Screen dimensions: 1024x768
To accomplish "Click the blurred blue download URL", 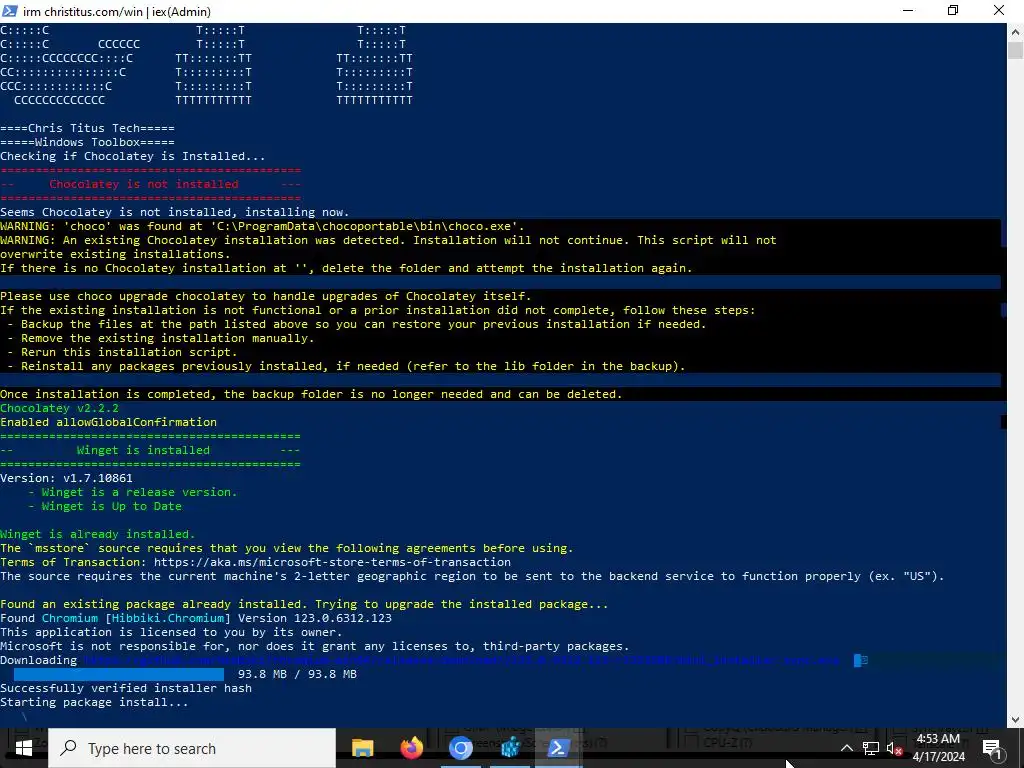I will click(462, 660).
